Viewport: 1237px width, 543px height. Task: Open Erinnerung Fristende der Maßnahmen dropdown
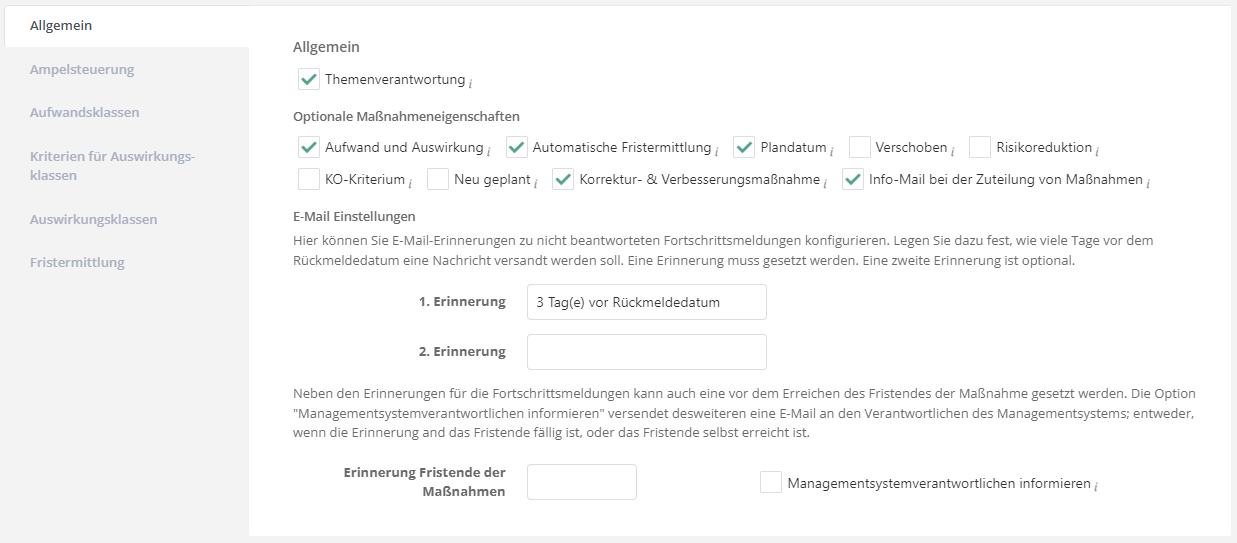pyautogui.click(x=581, y=482)
